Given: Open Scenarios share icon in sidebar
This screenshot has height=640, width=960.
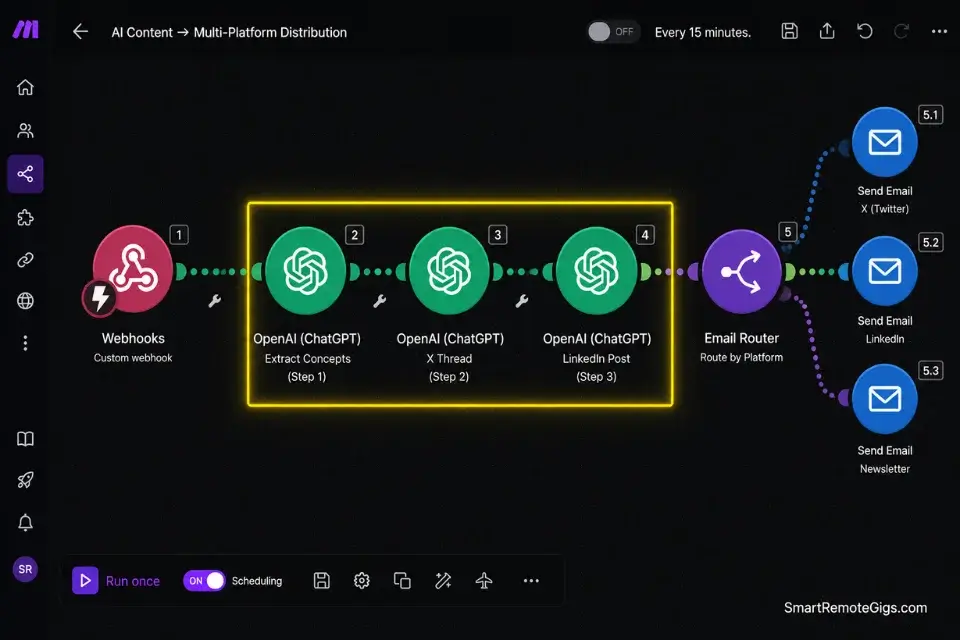Looking at the screenshot, I should tap(25, 174).
